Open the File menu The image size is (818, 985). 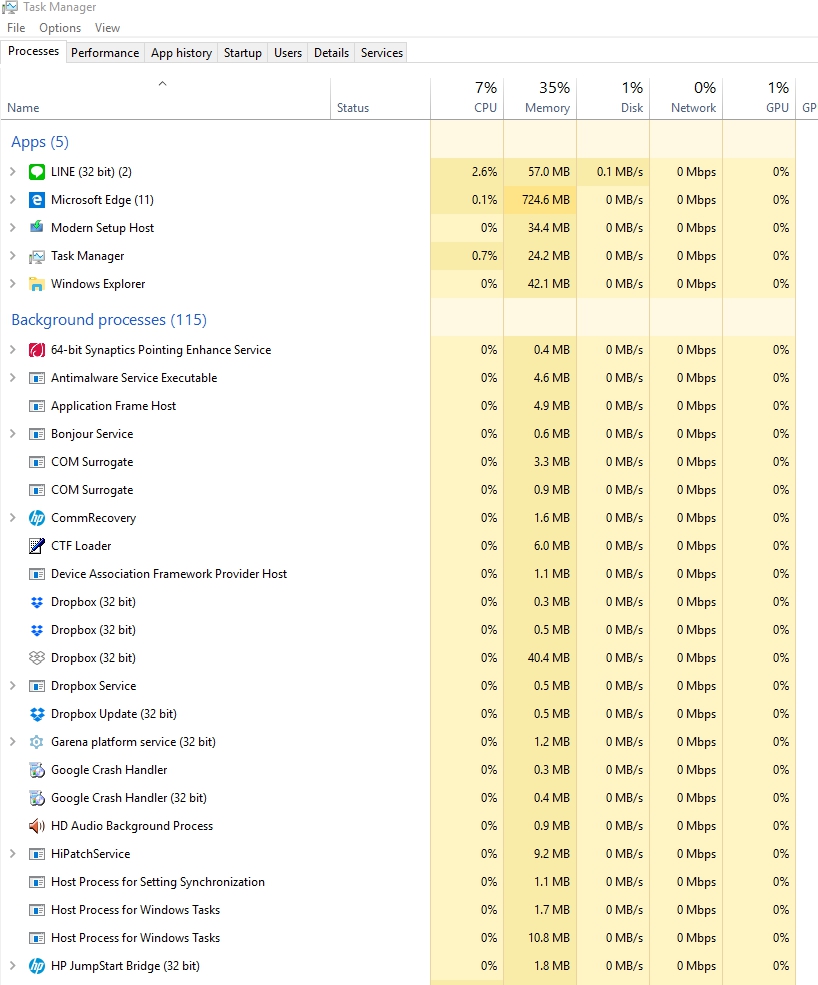point(16,28)
